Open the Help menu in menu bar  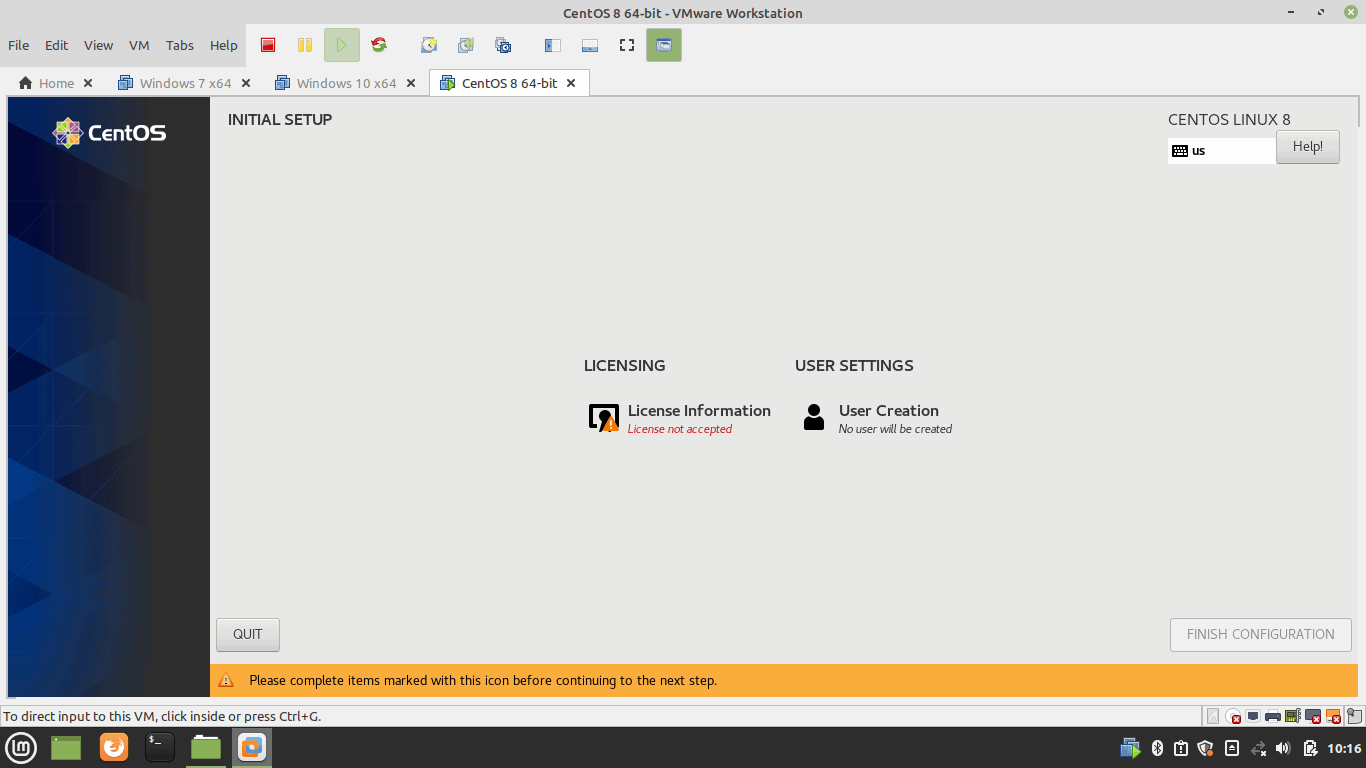click(x=224, y=45)
